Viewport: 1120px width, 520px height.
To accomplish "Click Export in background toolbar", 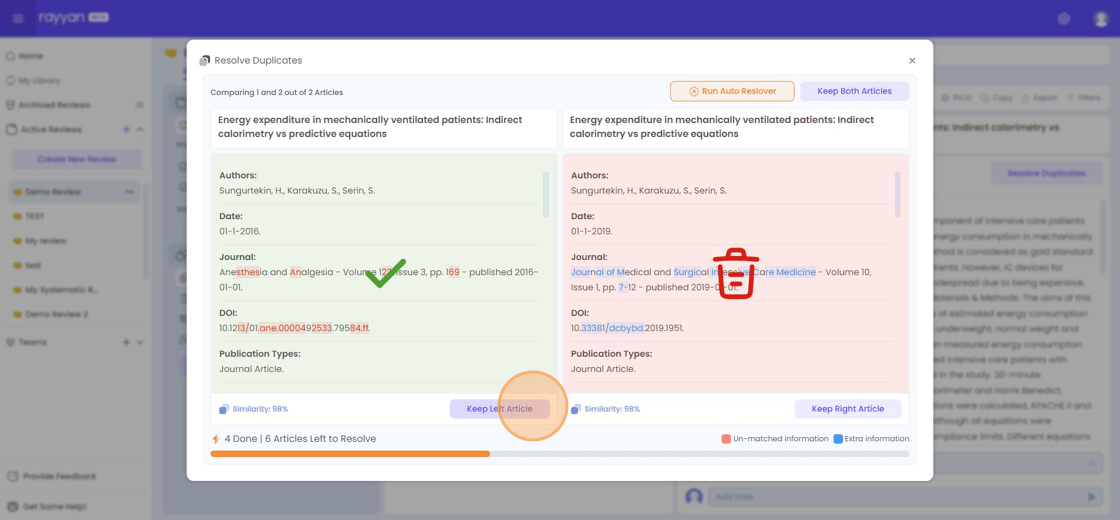I will pyautogui.click(x=1039, y=98).
